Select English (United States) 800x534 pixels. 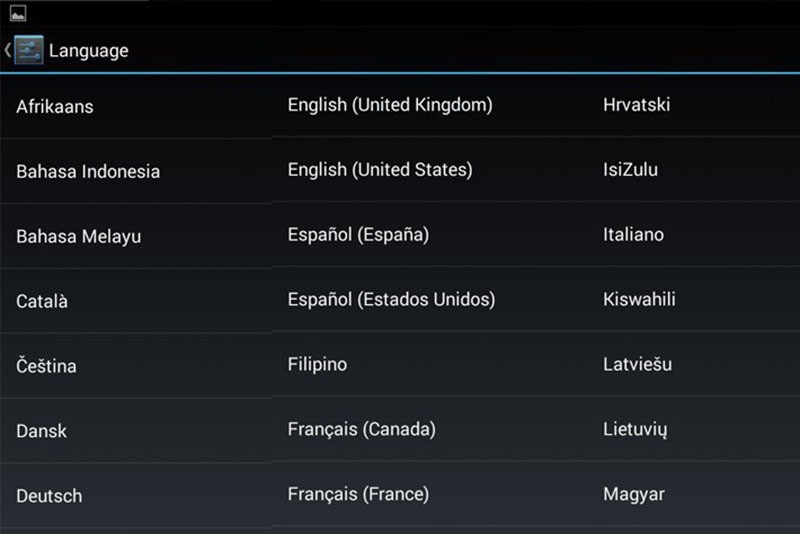click(x=380, y=170)
